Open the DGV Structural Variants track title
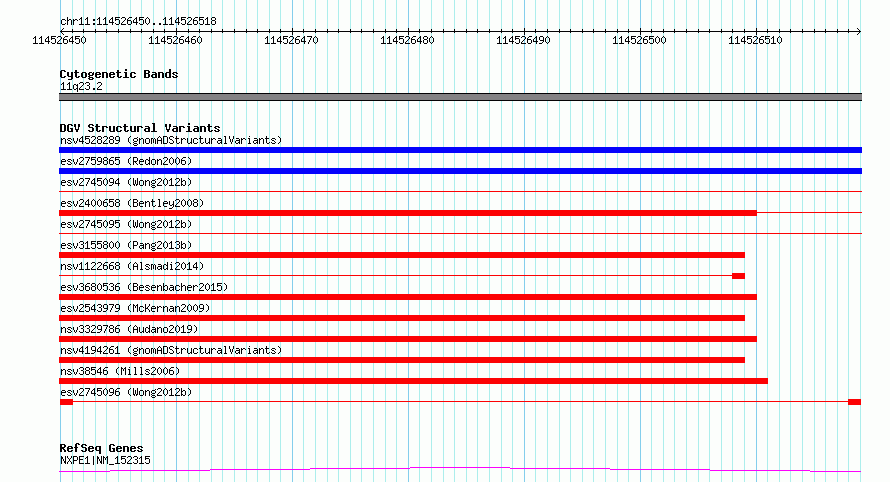The width and height of the screenshot is (890, 482). [140, 128]
